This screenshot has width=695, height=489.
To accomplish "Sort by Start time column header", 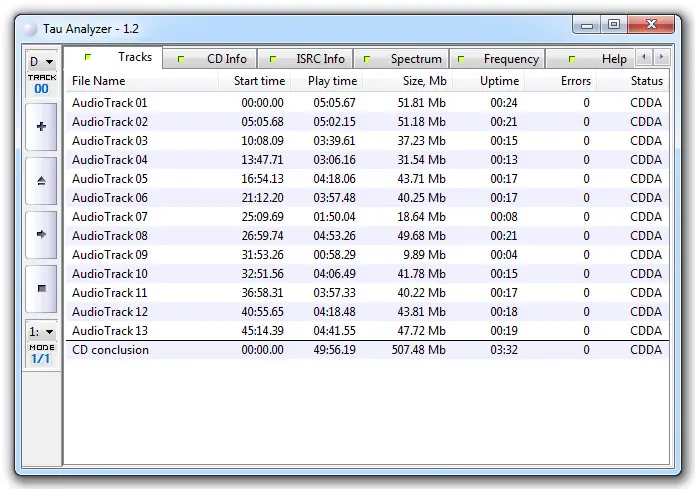I will (254, 81).
